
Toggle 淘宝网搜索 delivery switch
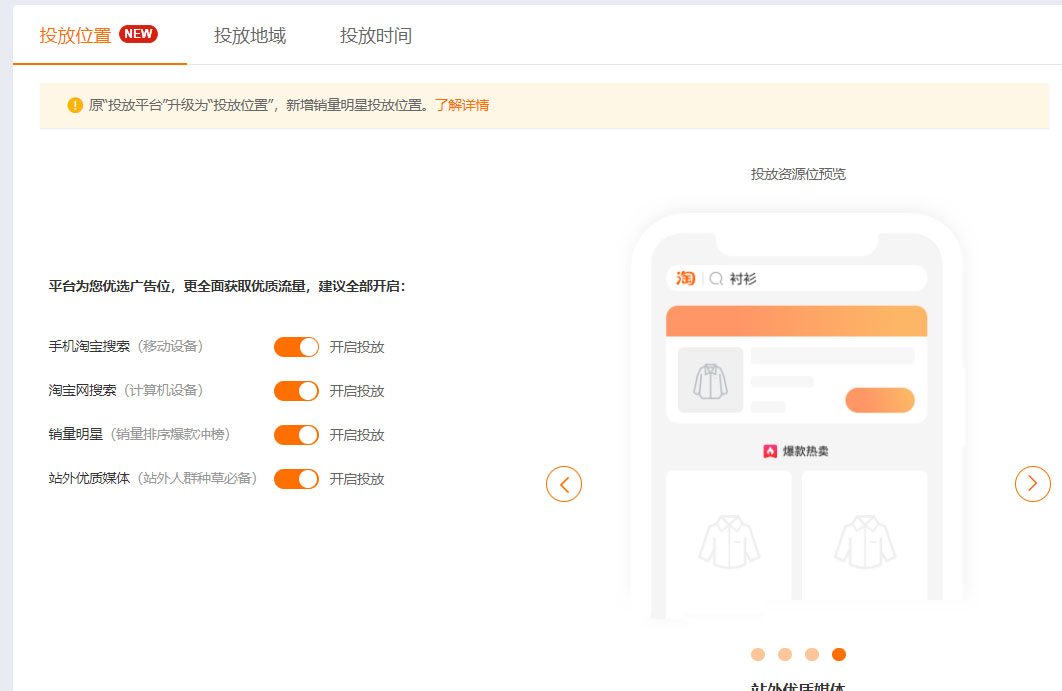click(296, 391)
